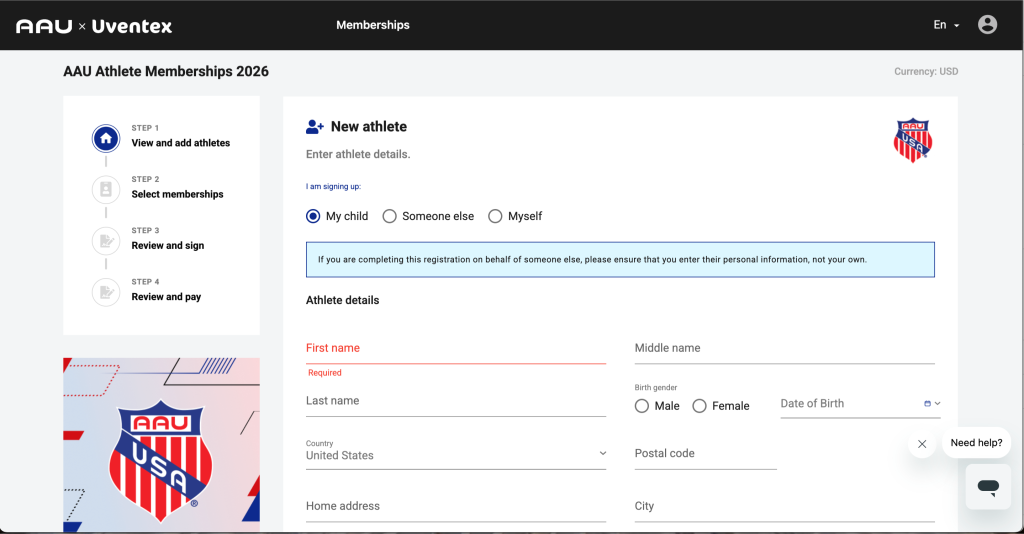Click the Step 2 select memberships icon
Image resolution: width=1024 pixels, height=534 pixels.
pyautogui.click(x=106, y=189)
